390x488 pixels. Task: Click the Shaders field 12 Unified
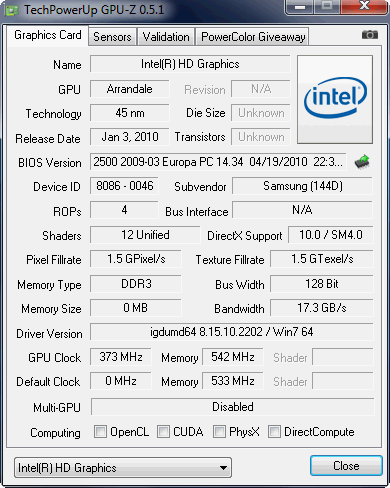click(145, 235)
